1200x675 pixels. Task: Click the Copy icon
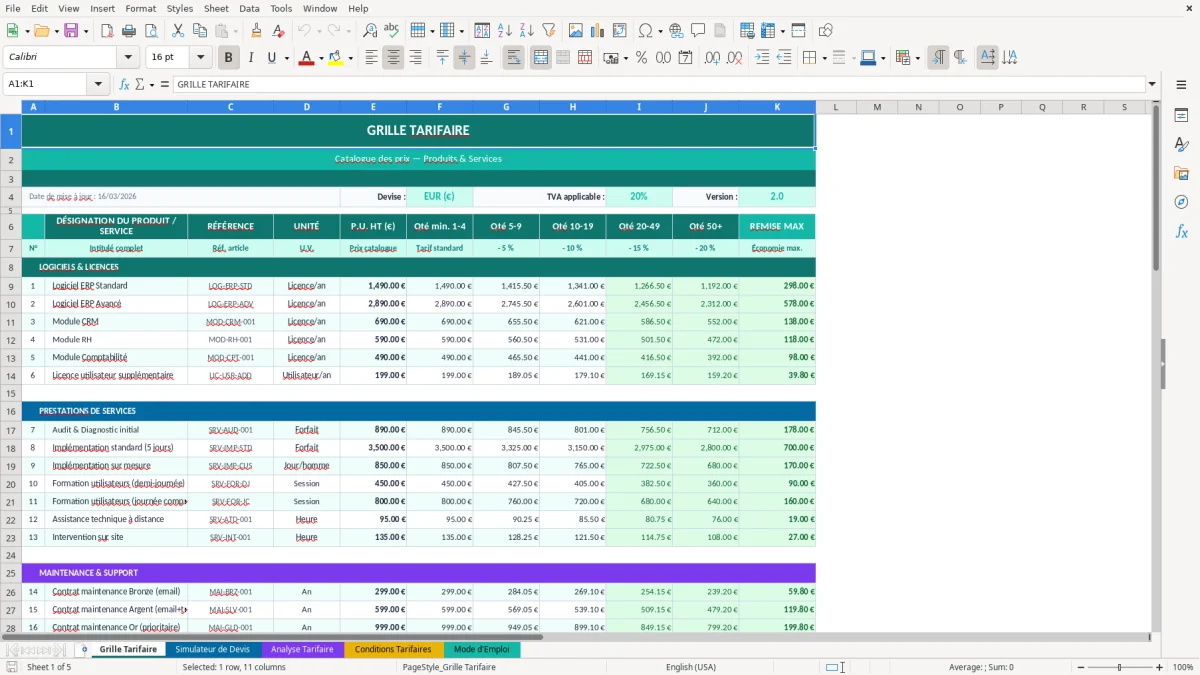click(200, 31)
